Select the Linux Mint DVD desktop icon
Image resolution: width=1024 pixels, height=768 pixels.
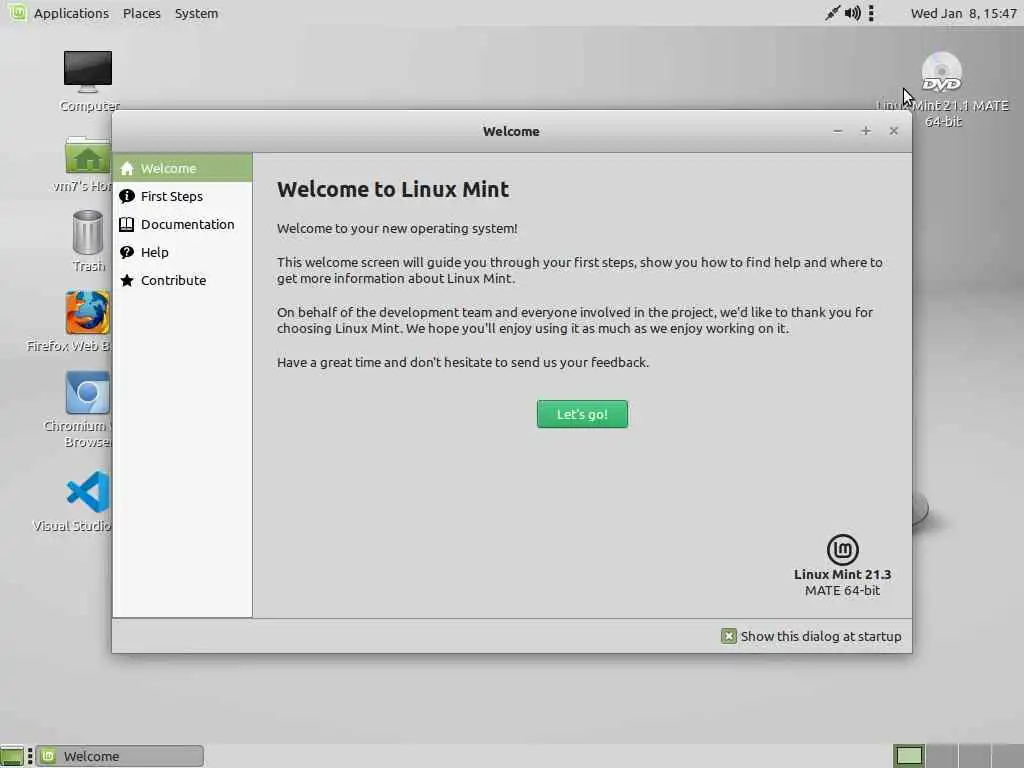pyautogui.click(x=941, y=72)
